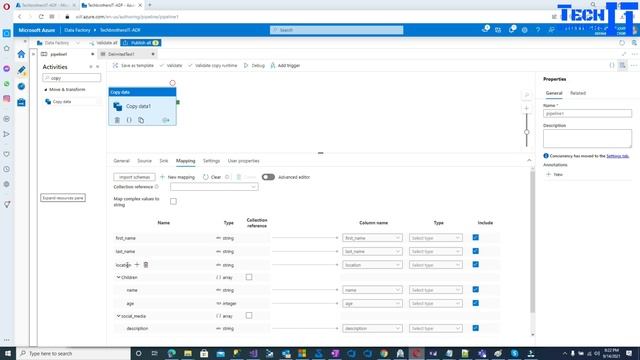Switch to the General activity tab

click(121, 161)
